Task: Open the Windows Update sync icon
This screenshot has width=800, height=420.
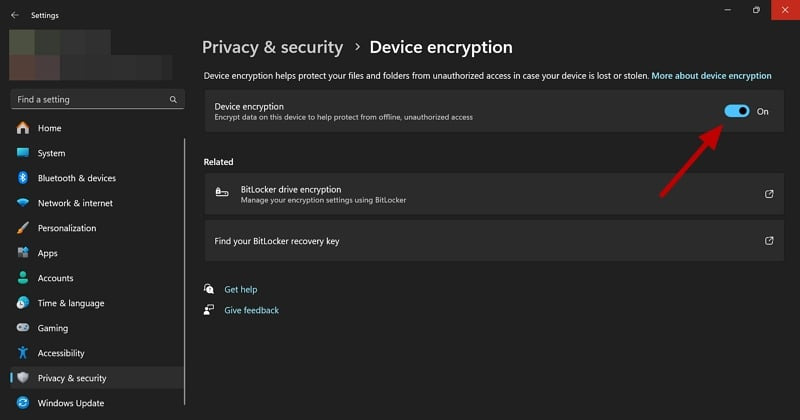Action: click(x=23, y=403)
